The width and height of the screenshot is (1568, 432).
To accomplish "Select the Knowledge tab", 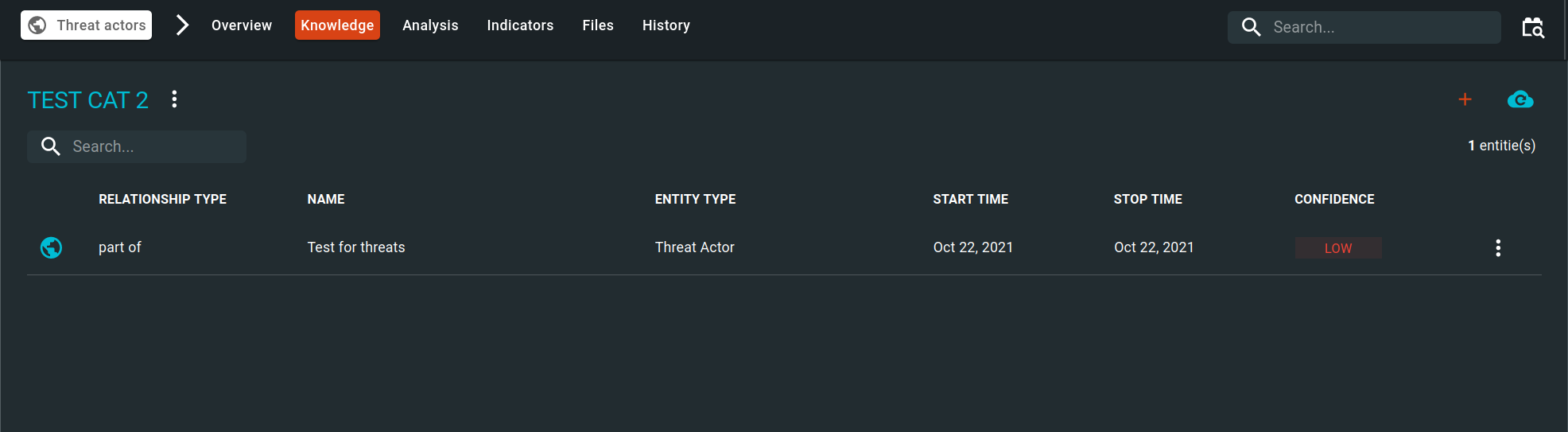I will tap(337, 25).
